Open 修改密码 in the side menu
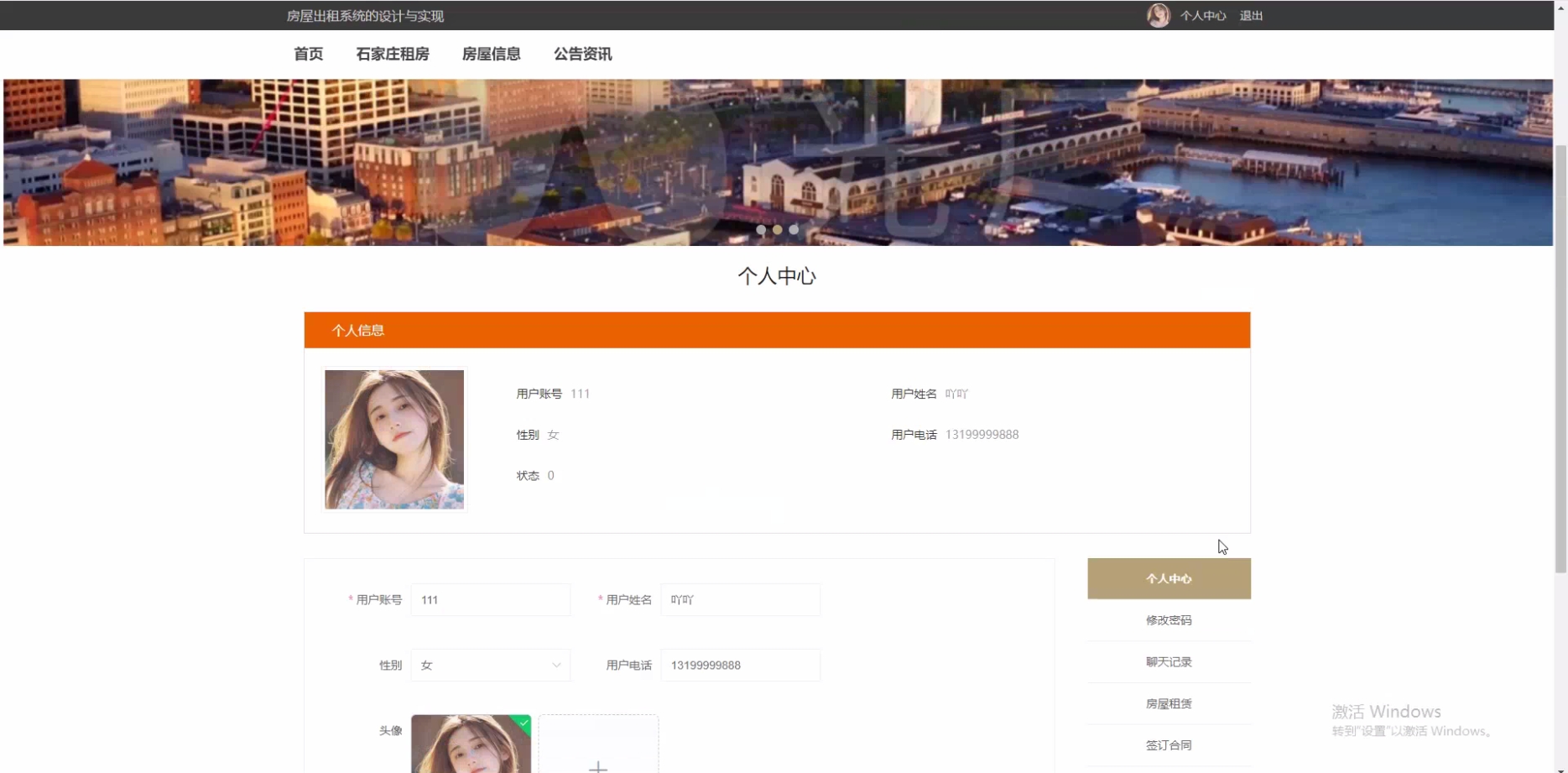 click(x=1169, y=620)
